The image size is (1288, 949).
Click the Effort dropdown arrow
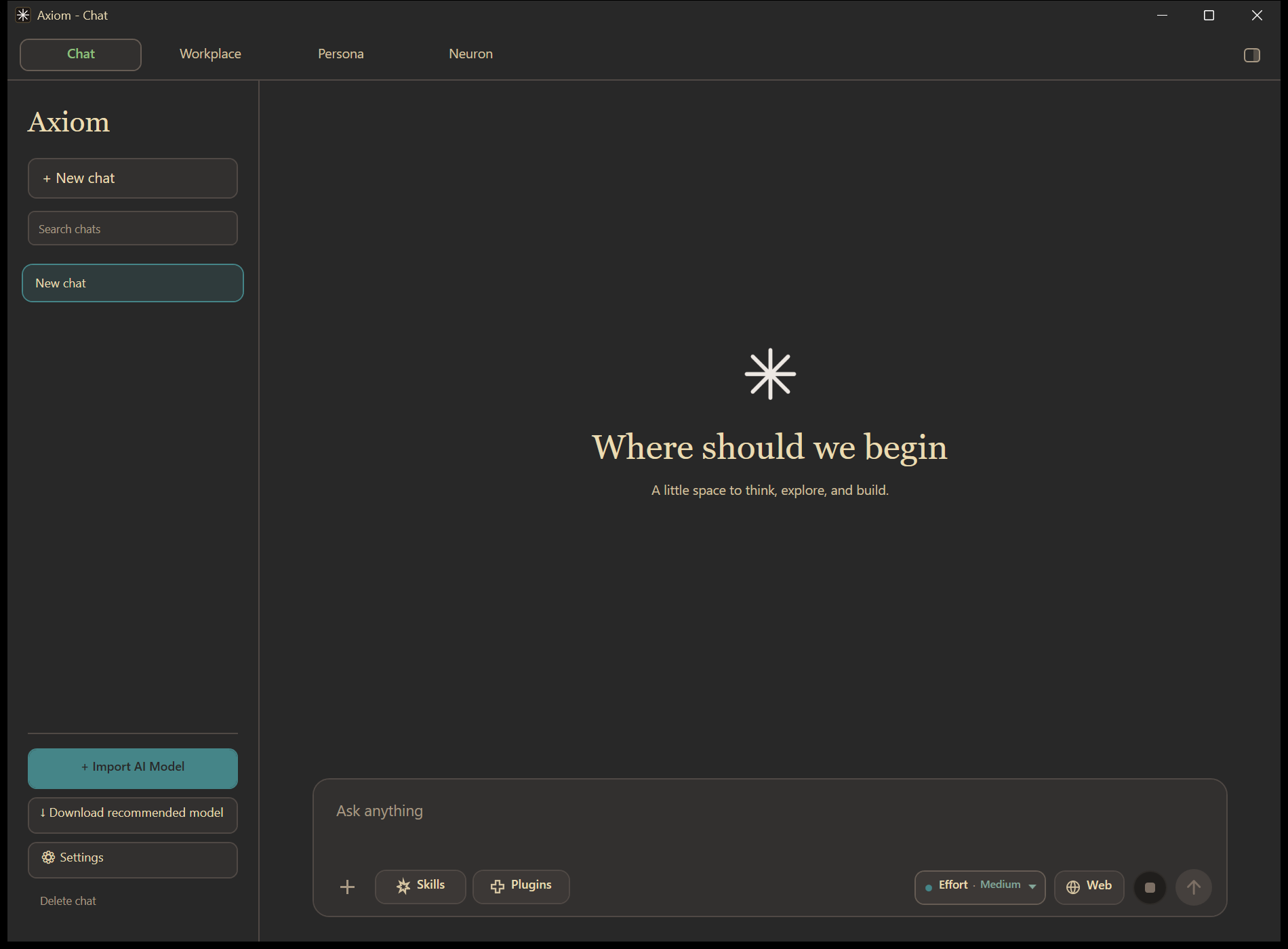point(1032,887)
